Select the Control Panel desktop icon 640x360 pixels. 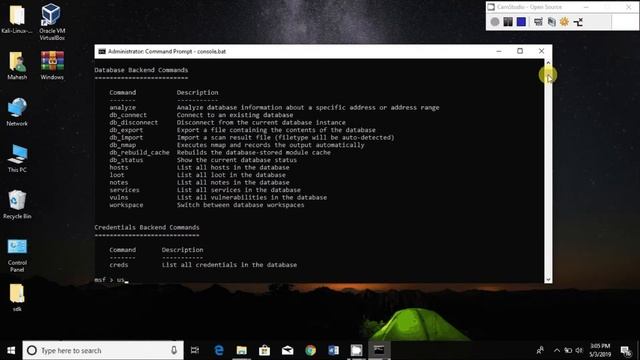(x=17, y=255)
